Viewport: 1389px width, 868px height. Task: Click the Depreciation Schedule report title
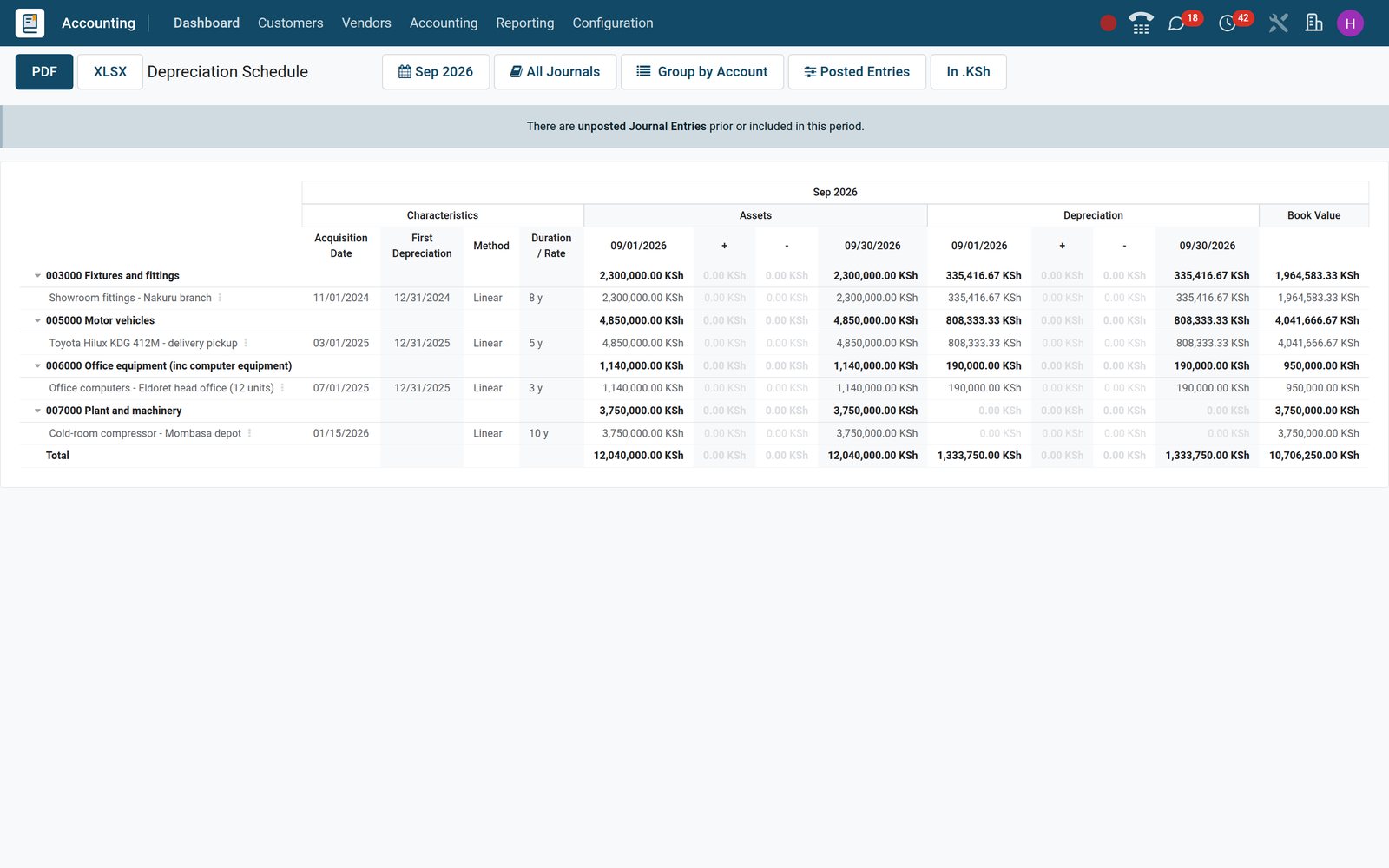(227, 72)
